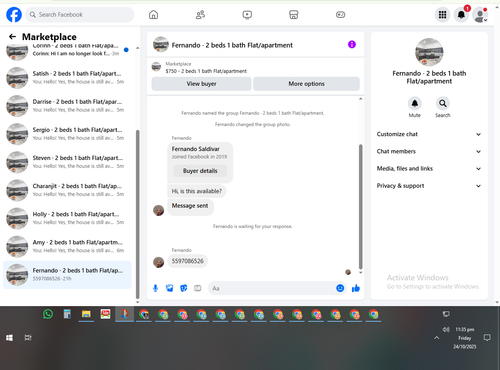Send a thumbs-up like
The width and height of the screenshot is (500, 370).
[356, 288]
